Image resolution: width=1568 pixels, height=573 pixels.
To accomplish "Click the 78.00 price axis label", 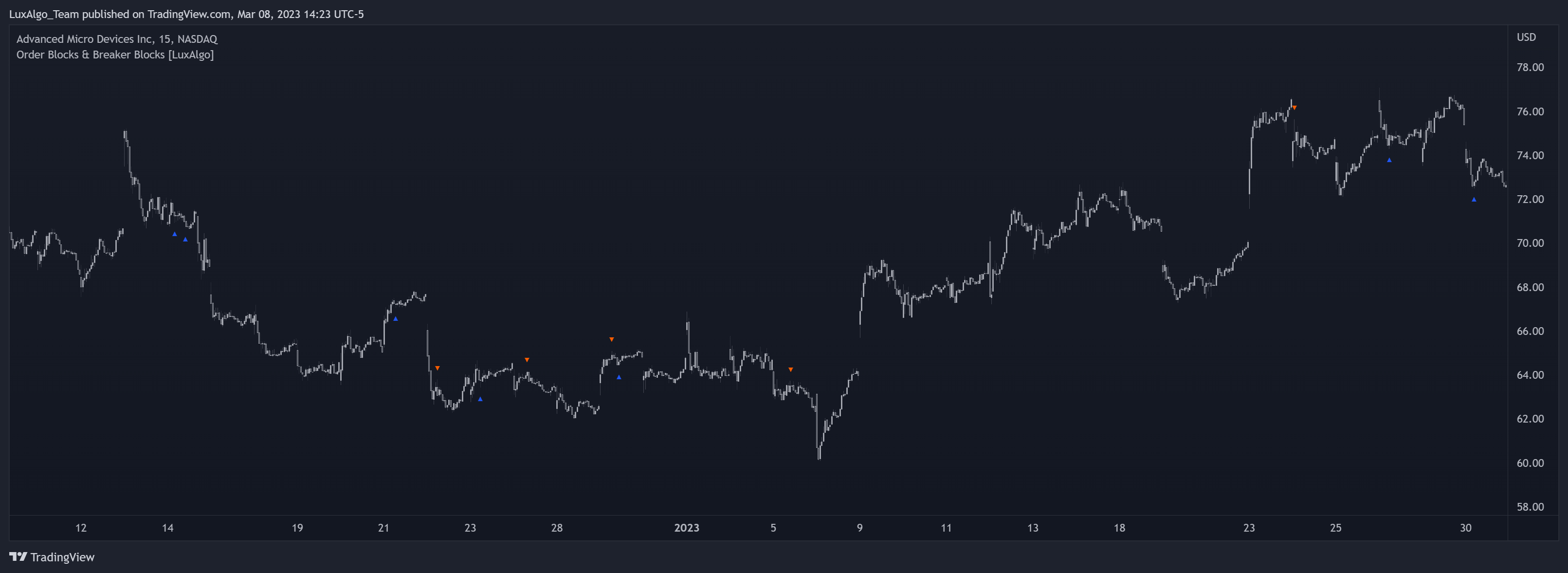I will click(1530, 67).
